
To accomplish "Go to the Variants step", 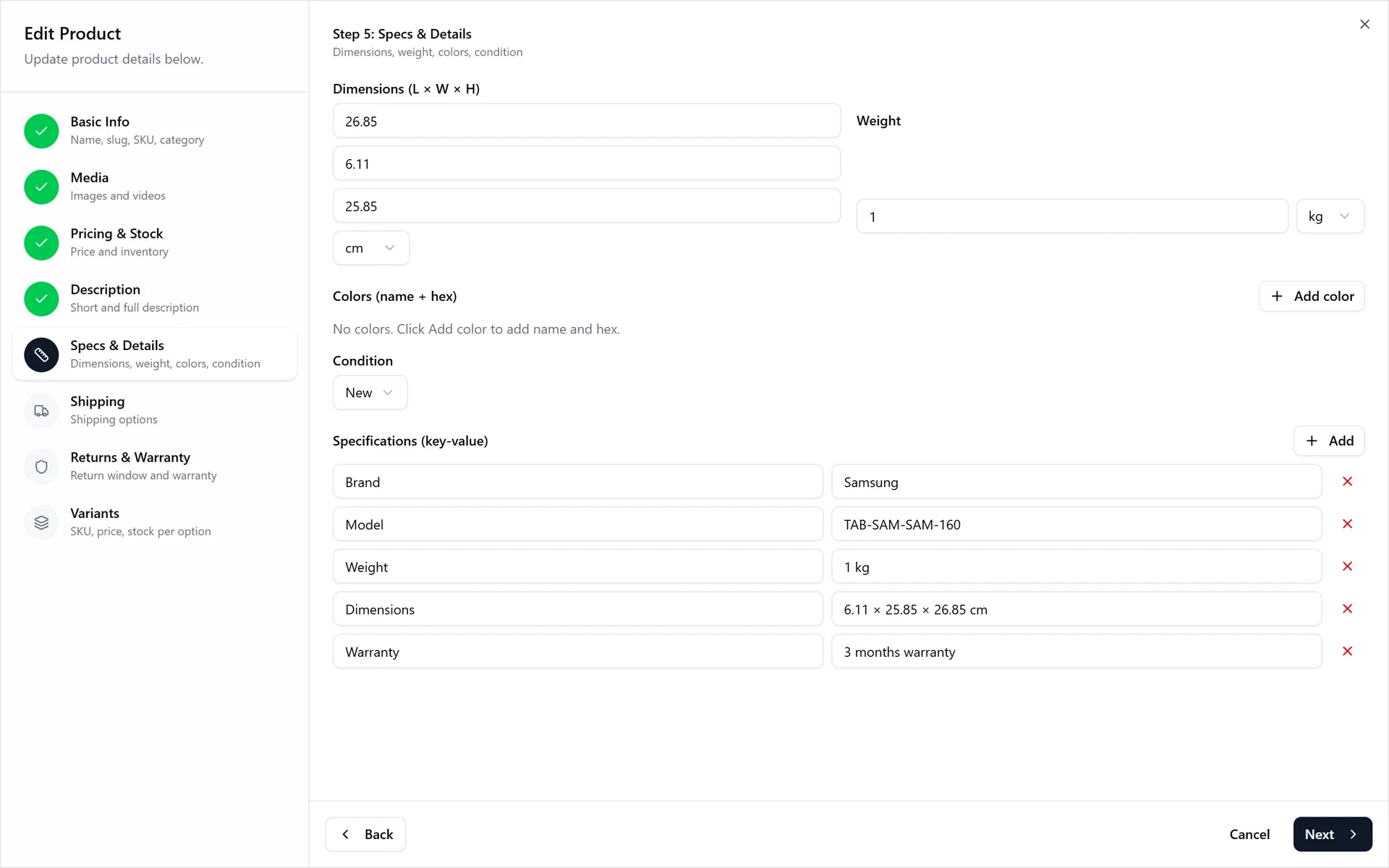I will [155, 522].
